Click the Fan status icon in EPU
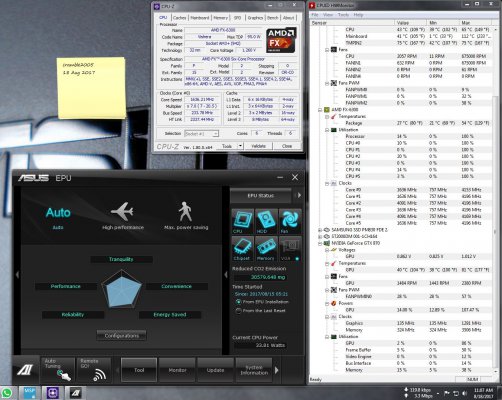Screen dimensions: 502x400 pos(289,221)
